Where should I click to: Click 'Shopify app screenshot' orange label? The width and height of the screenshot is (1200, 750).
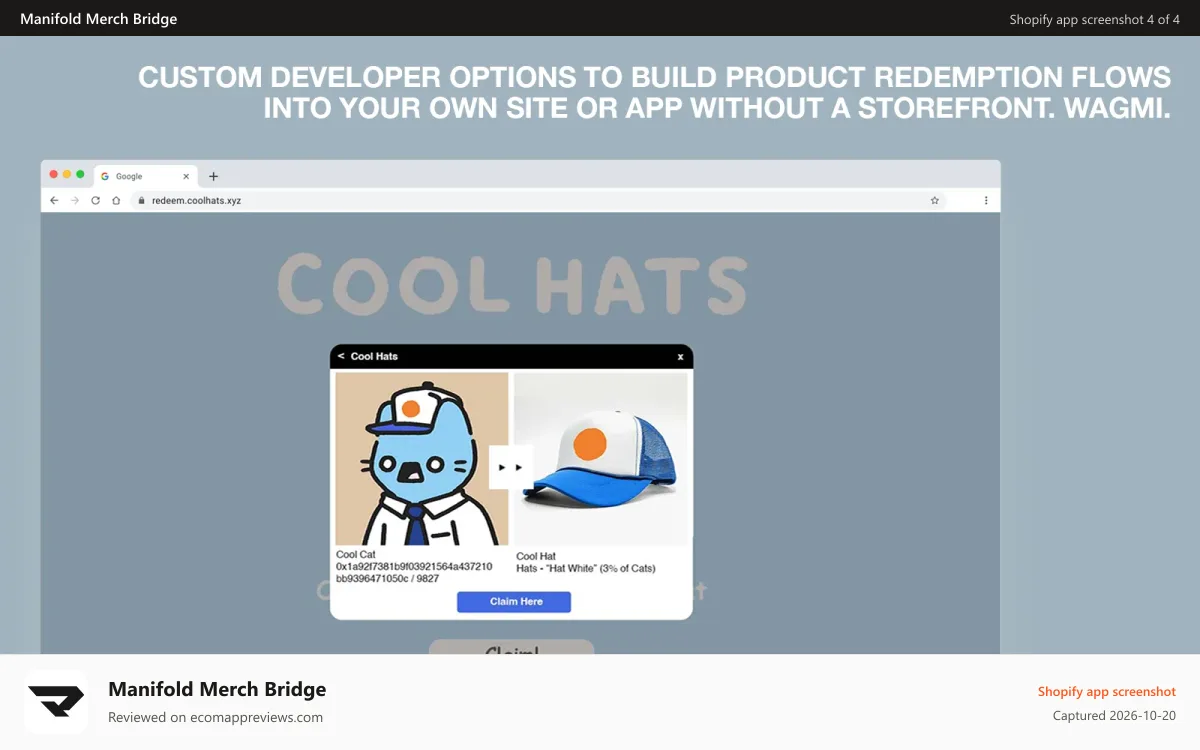click(1107, 692)
